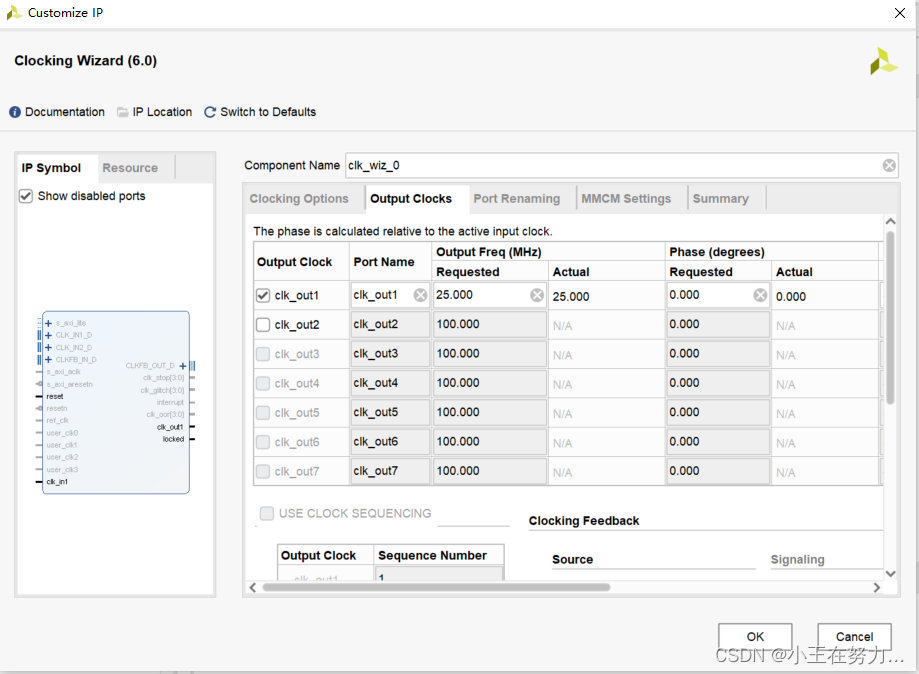919x674 pixels.
Task: Click the reset port in IP symbol
Action: 55,396
